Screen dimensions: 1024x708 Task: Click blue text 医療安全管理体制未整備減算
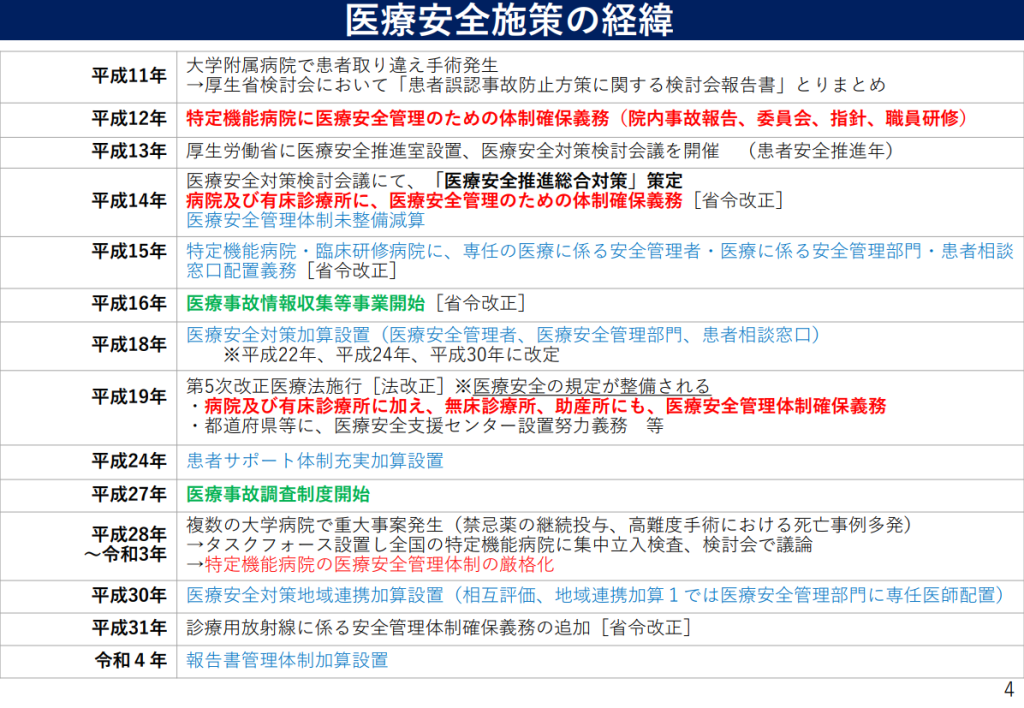pyautogui.click(x=306, y=220)
